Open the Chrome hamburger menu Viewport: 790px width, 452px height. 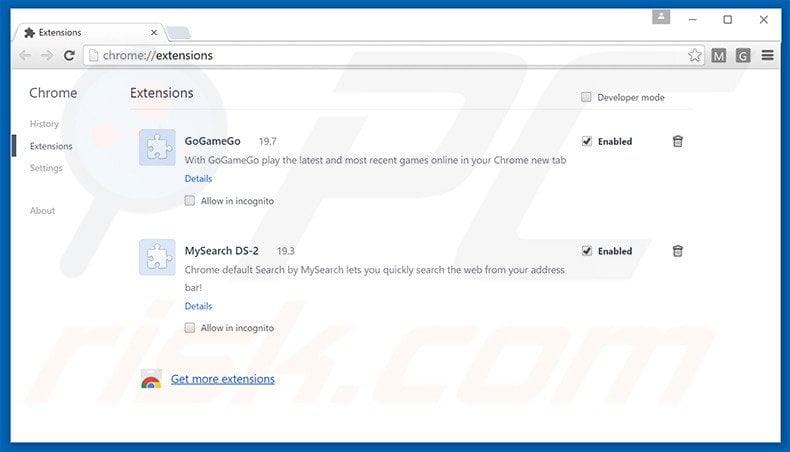point(767,55)
